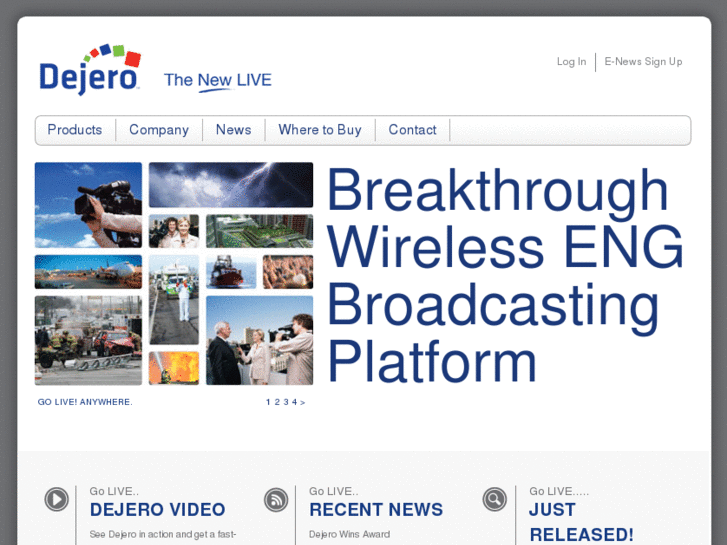727x545 pixels.
Task: Click the Dejero logo
Action: tap(90, 70)
